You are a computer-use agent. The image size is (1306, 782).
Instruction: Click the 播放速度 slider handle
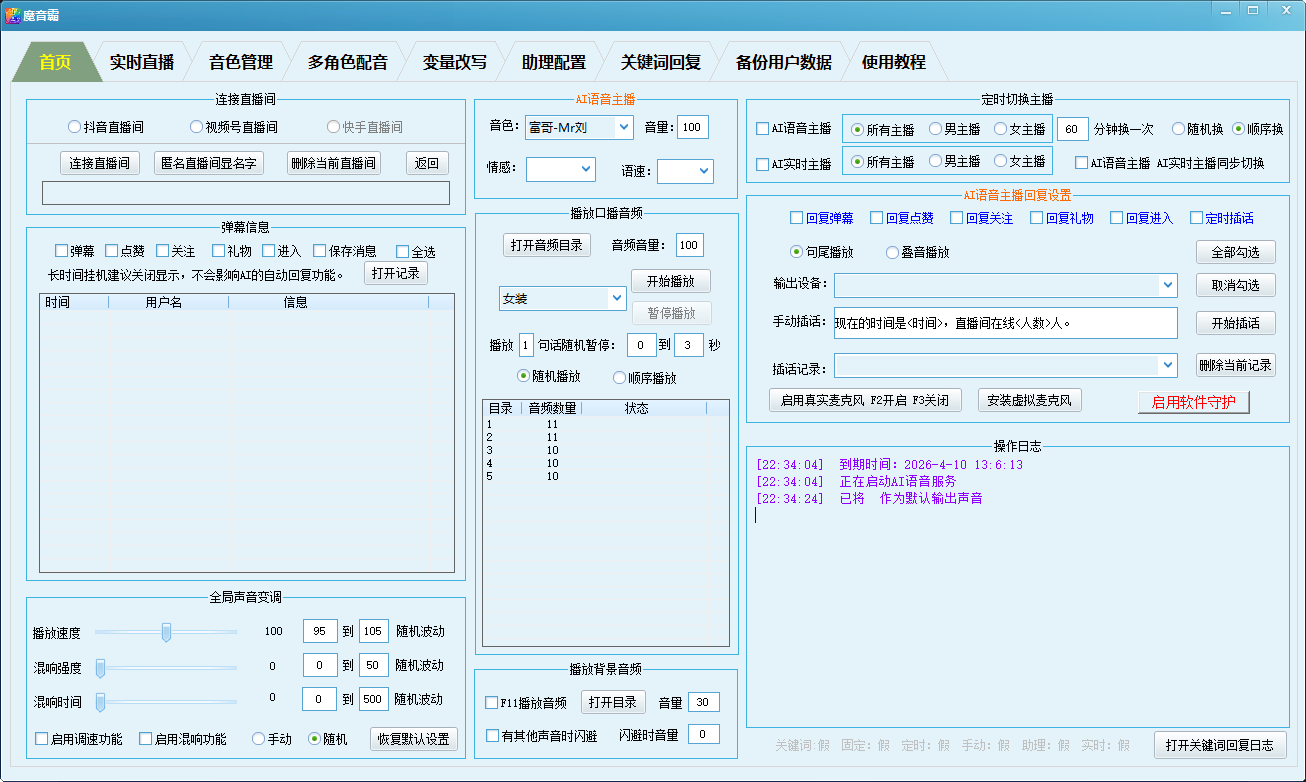[x=166, y=632]
